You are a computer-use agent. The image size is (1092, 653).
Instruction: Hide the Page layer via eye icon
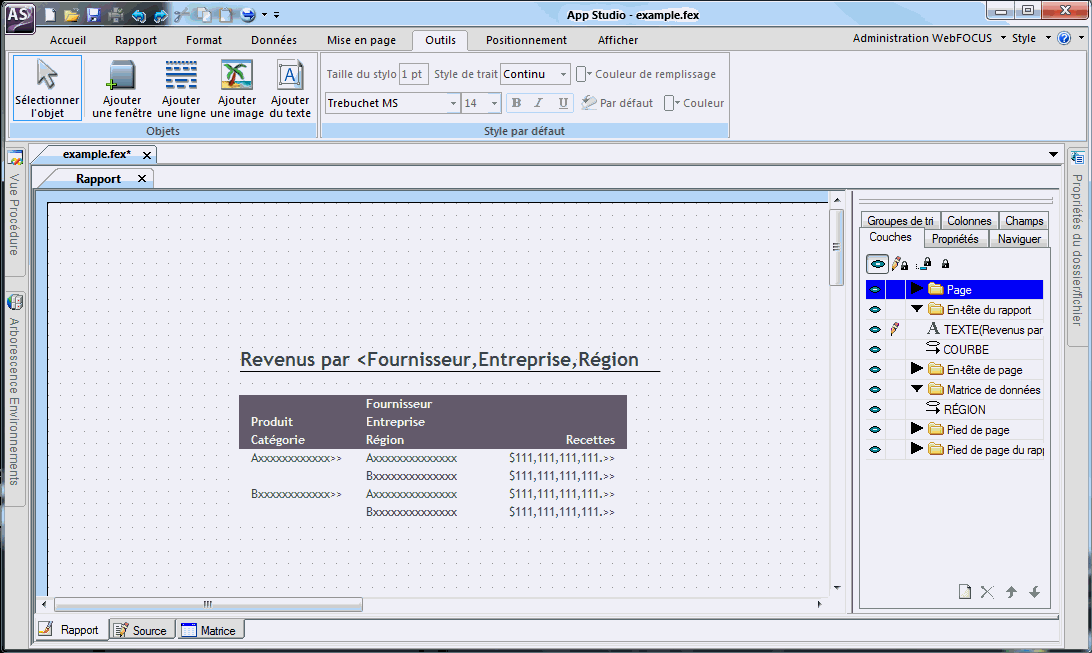pyautogui.click(x=875, y=290)
